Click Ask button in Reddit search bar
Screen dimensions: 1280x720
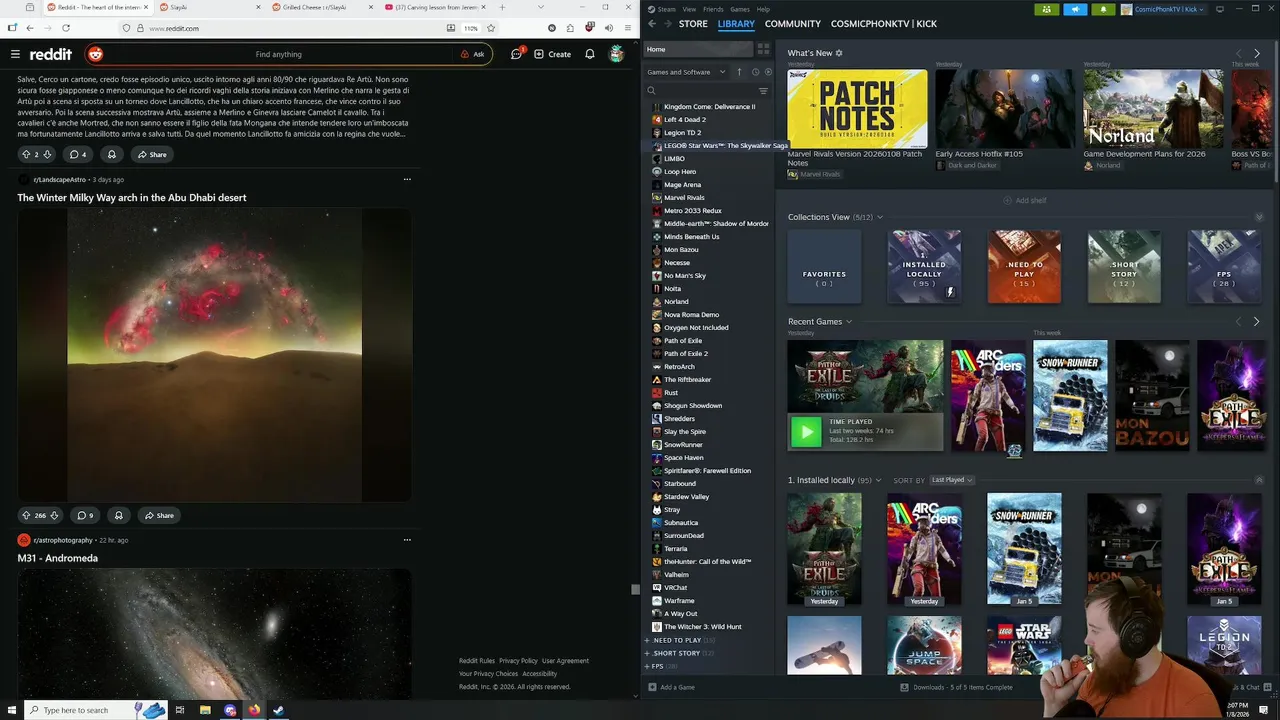click(473, 54)
